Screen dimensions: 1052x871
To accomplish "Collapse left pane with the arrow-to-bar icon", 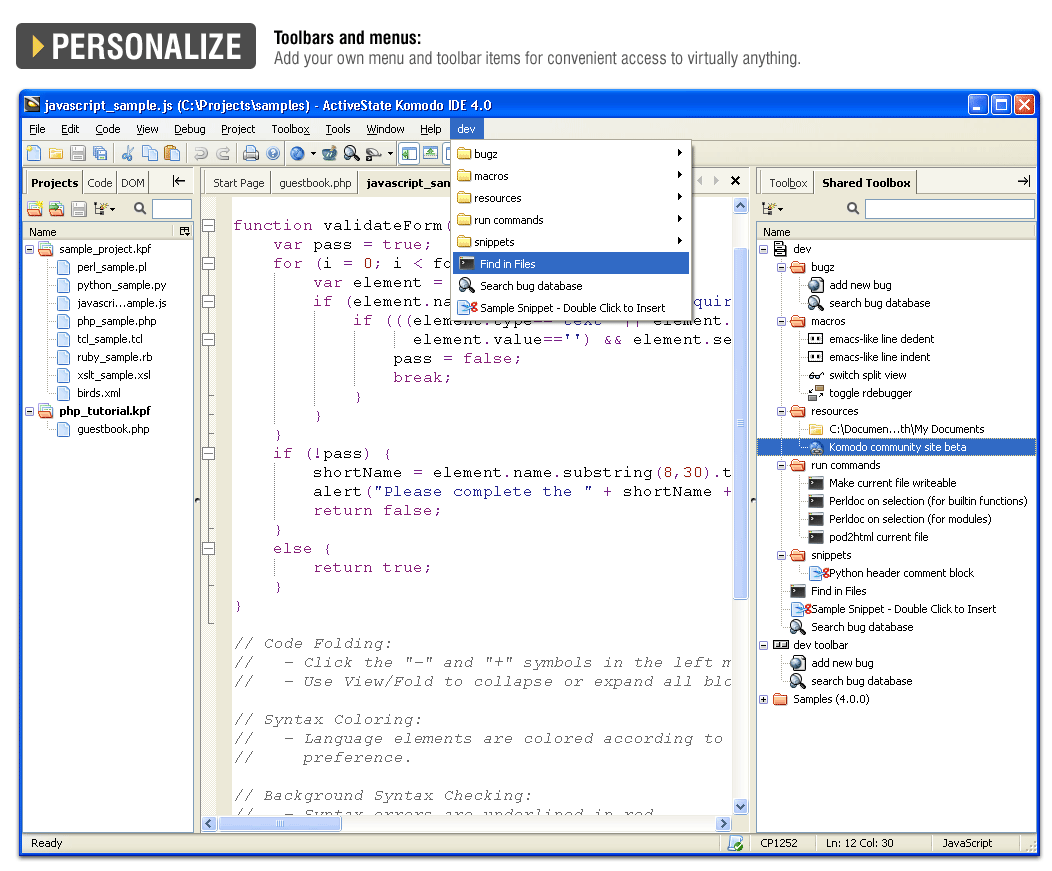I will click(178, 181).
